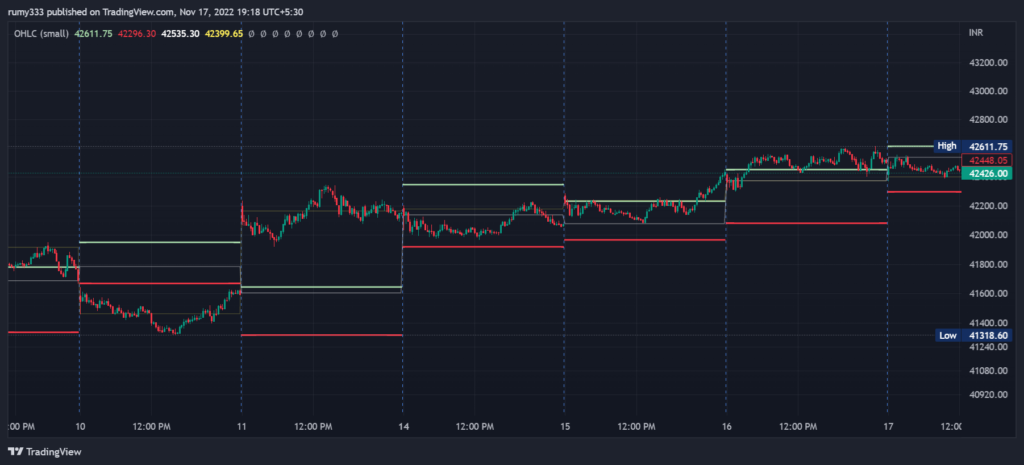
Task: Click date label 17 on the time axis
Action: [888, 426]
